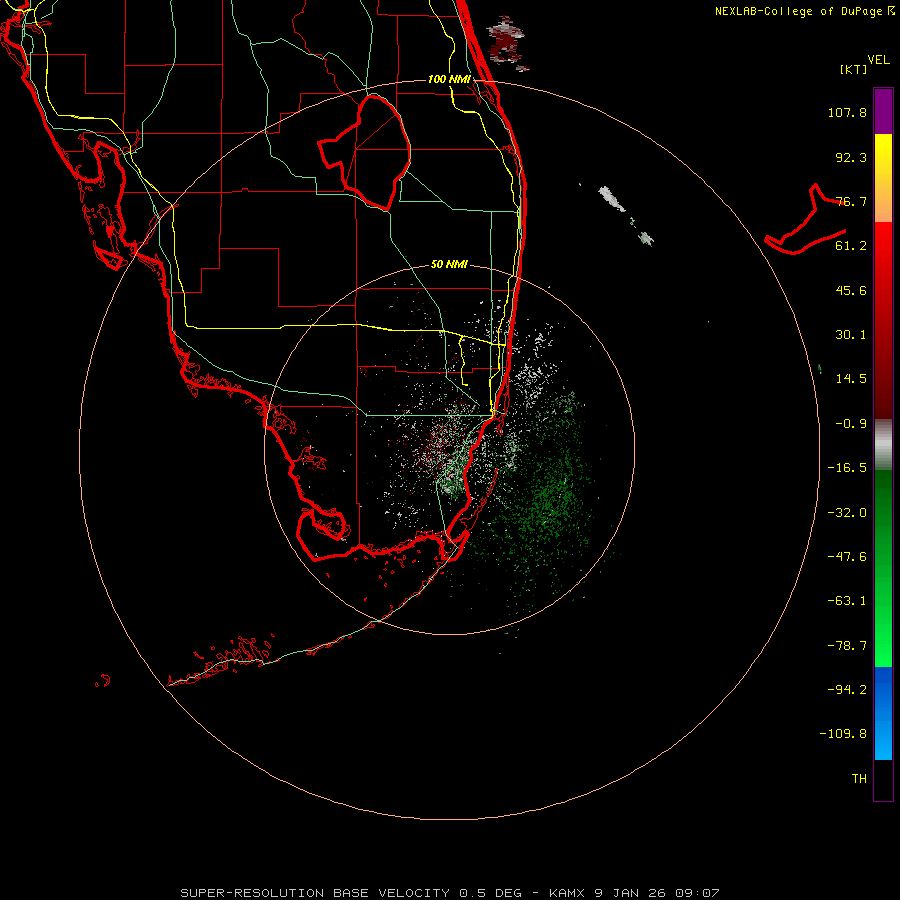Image resolution: width=900 pixels, height=900 pixels.
Task: Click the 14.5 legend value
Action: (851, 379)
